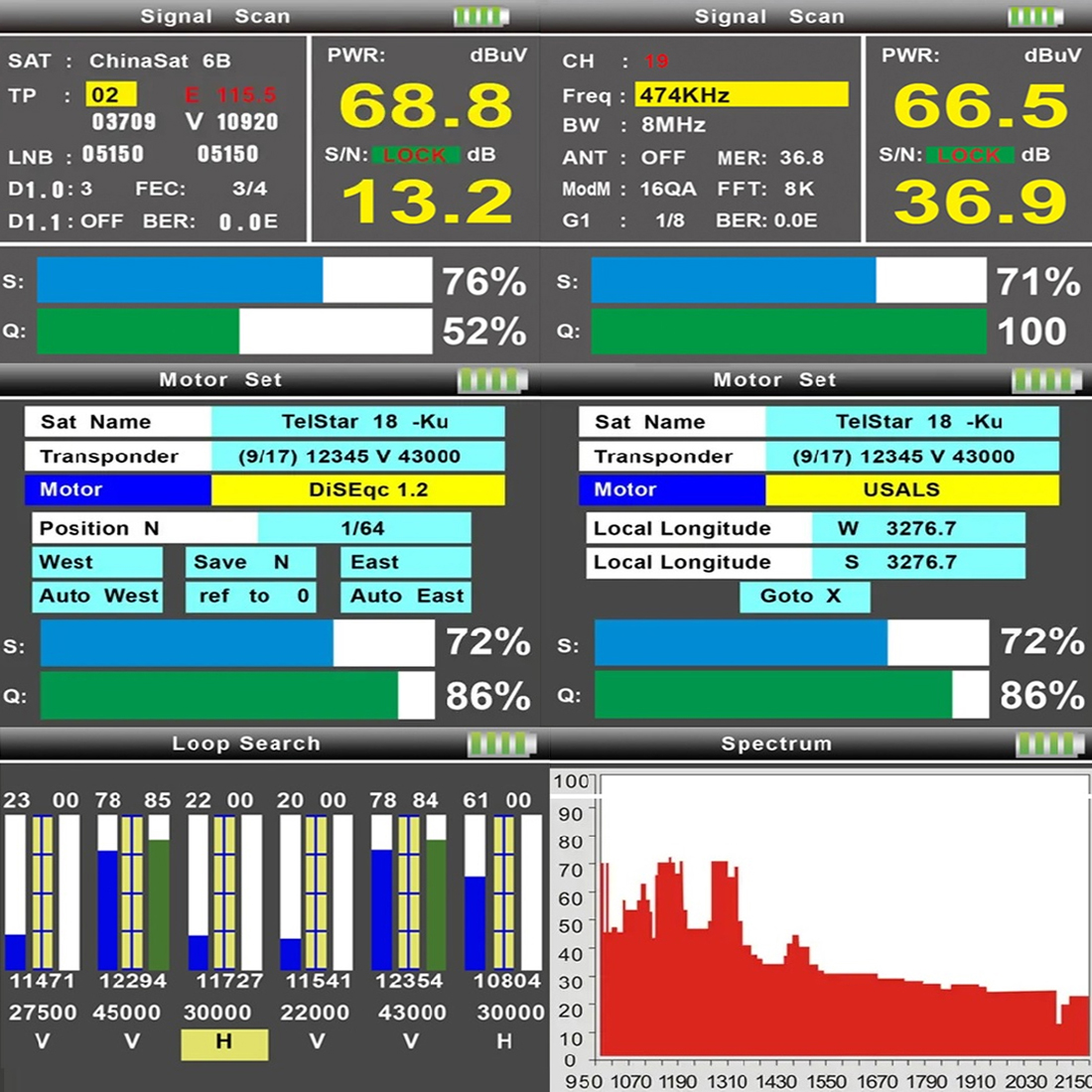Screen dimensions: 1092x1092
Task: Select the highlighted H polarity under 11727
Action: (223, 1042)
